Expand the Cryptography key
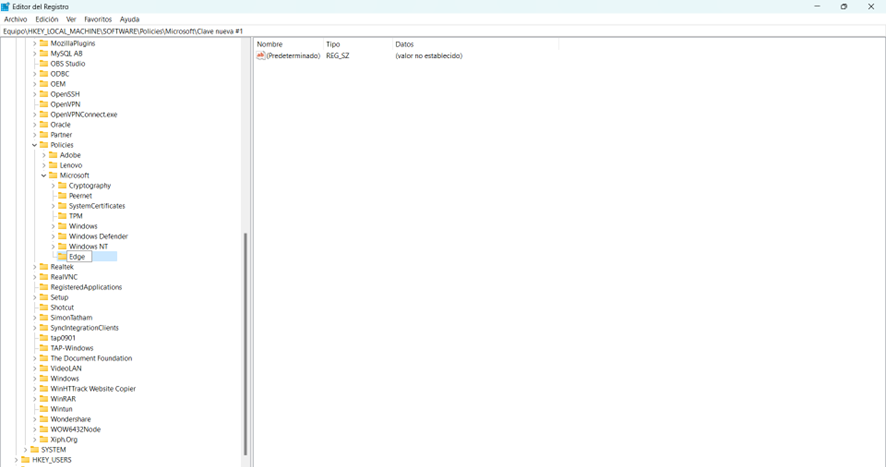The height and width of the screenshot is (467, 886). tap(53, 185)
